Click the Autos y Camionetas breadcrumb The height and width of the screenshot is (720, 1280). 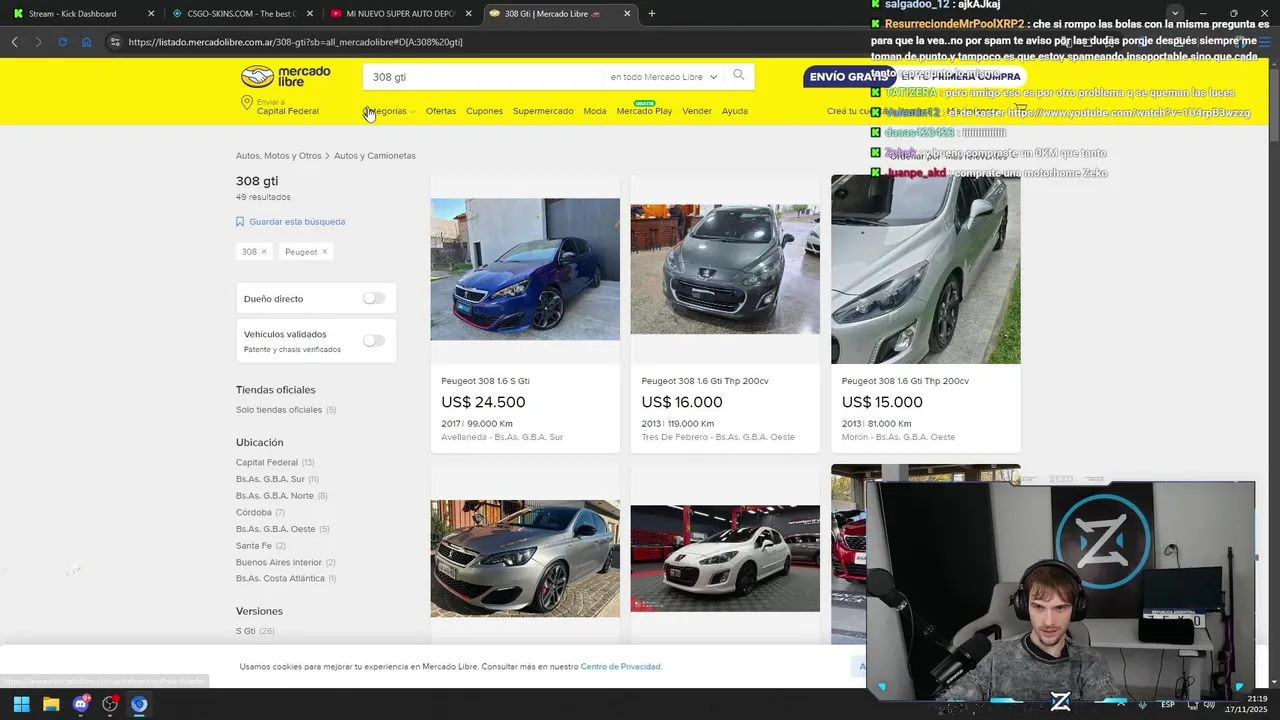click(375, 156)
